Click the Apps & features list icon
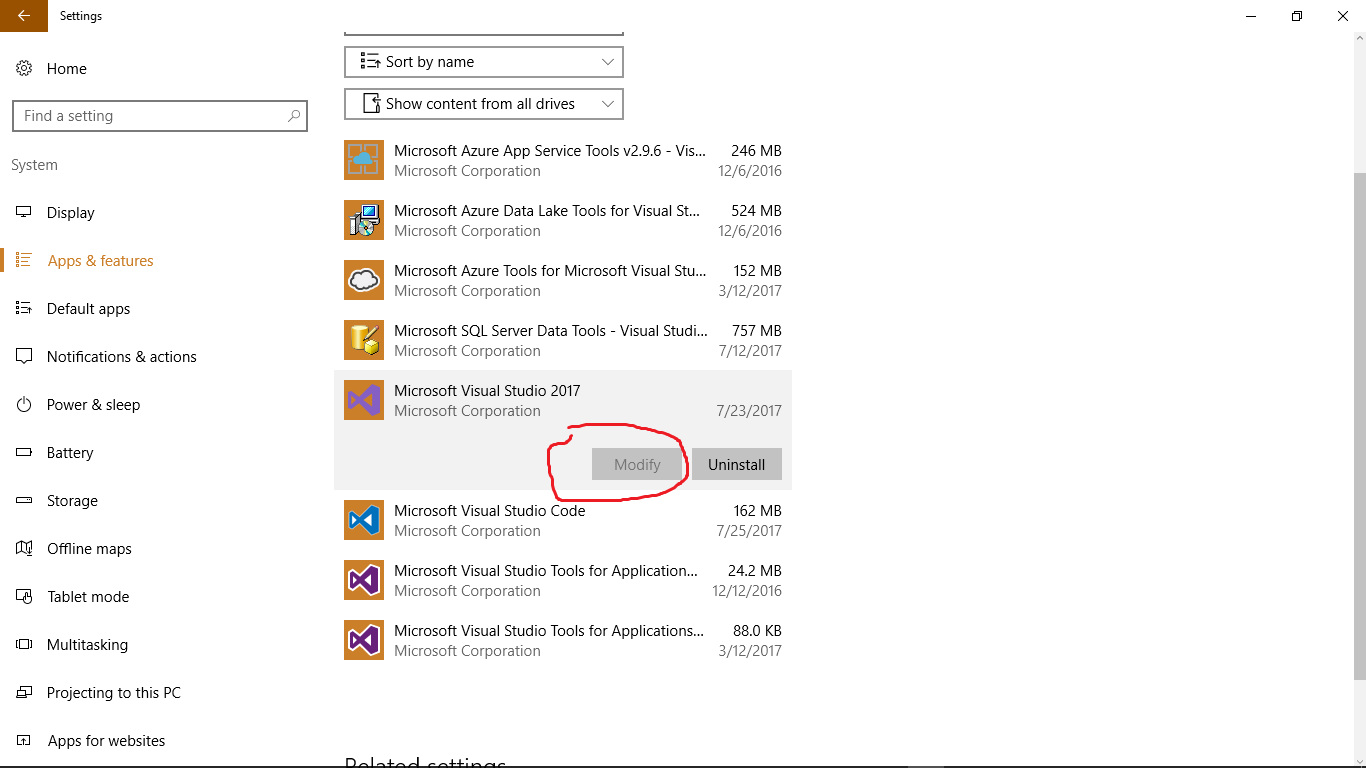Viewport: 1366px width, 768px height. click(24, 260)
